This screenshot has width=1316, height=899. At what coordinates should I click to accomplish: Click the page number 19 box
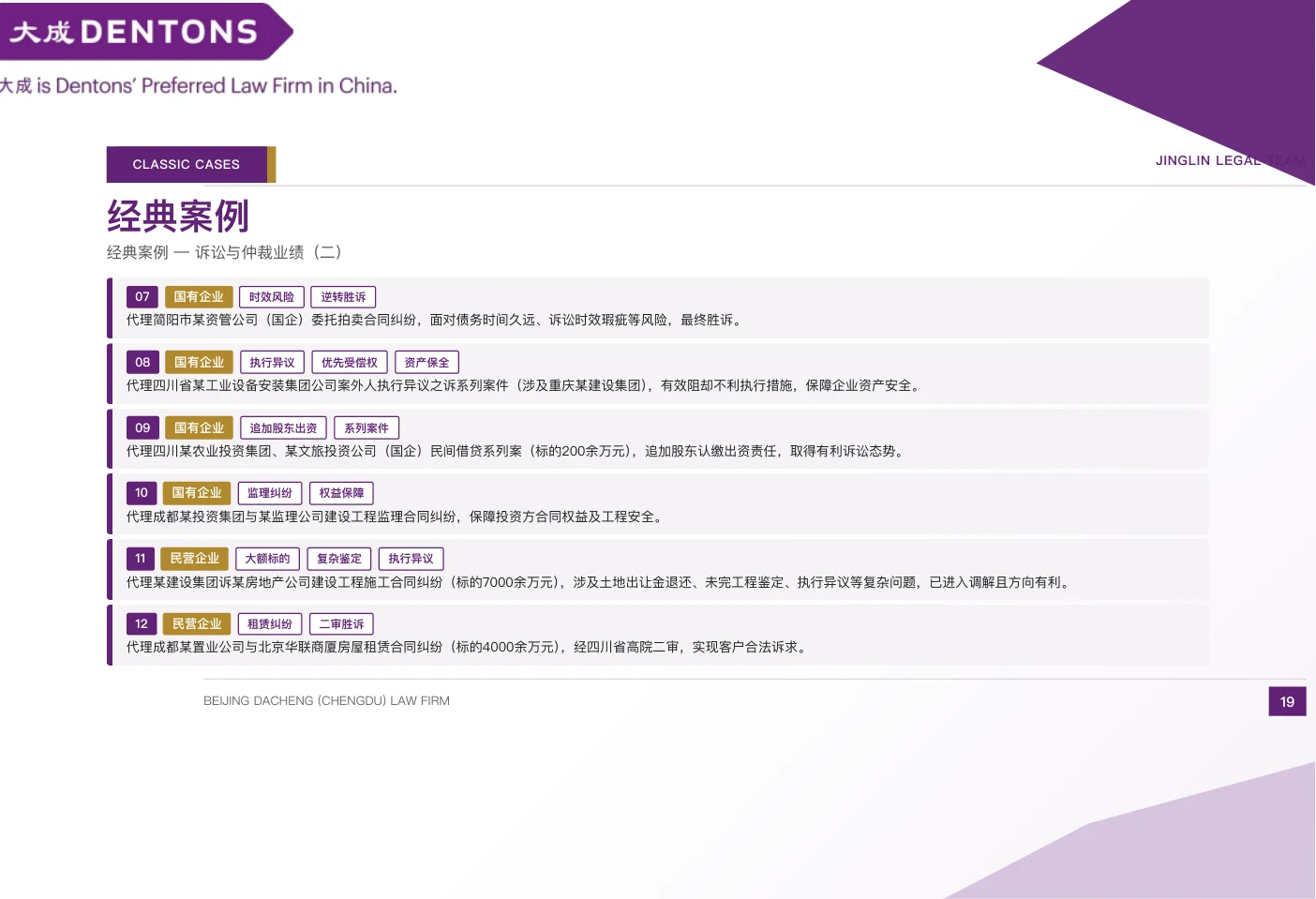pyautogui.click(x=1287, y=701)
